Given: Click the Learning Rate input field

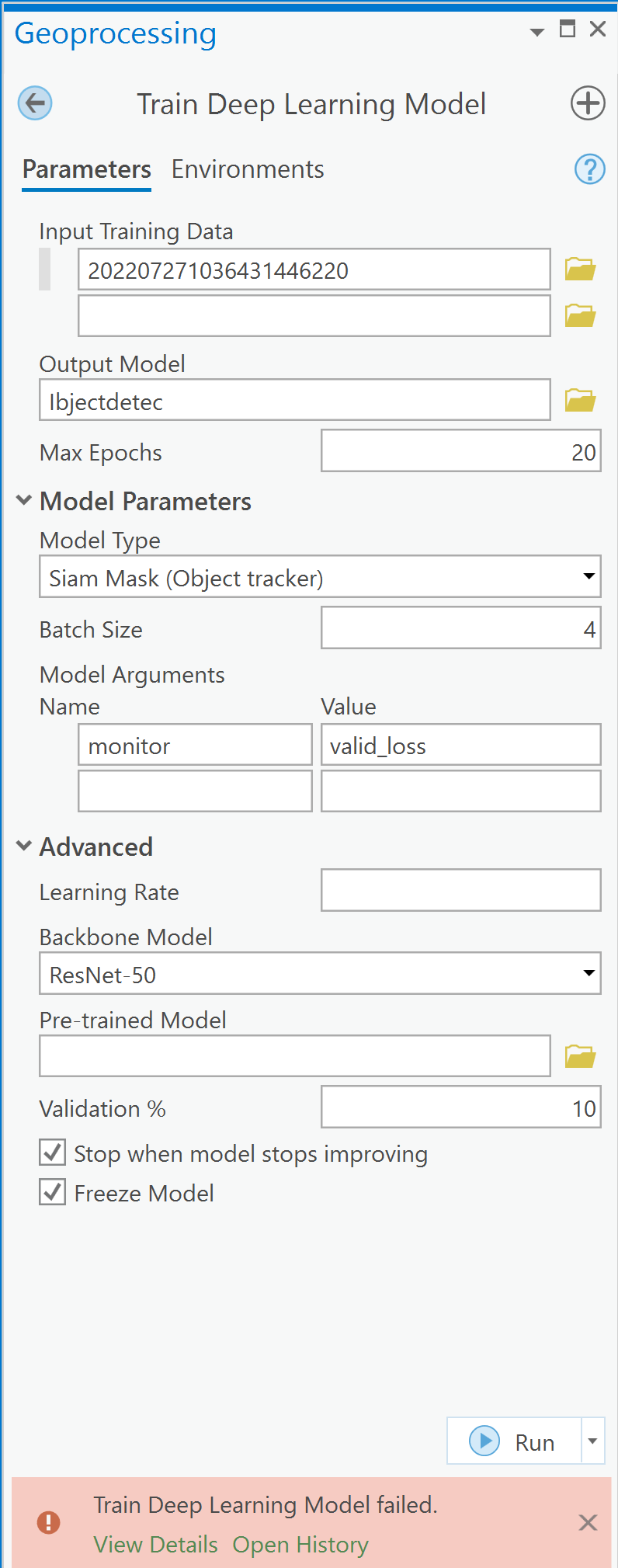Looking at the screenshot, I should tap(460, 890).
